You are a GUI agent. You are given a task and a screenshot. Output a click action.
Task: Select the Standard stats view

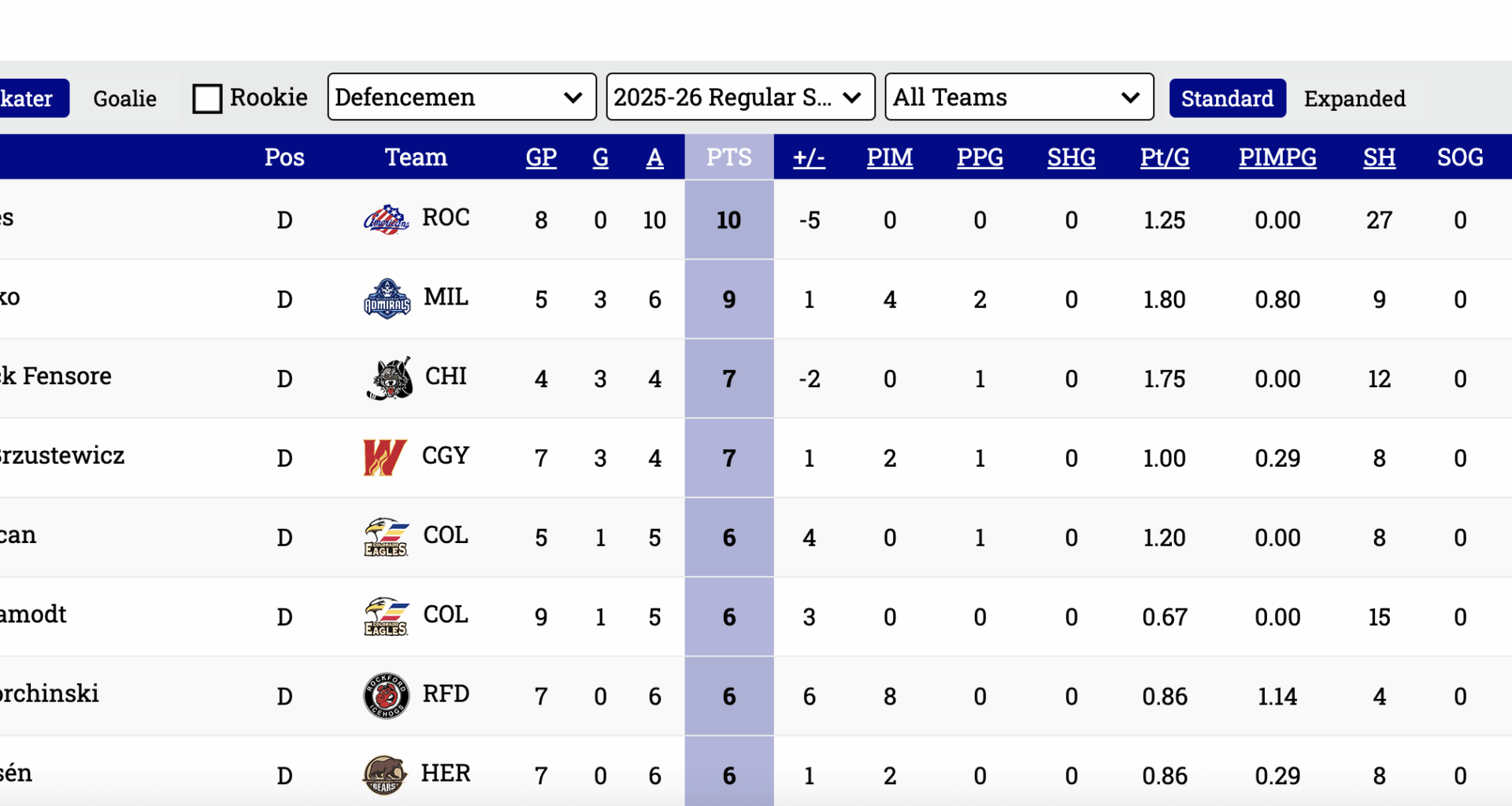[x=1227, y=98]
